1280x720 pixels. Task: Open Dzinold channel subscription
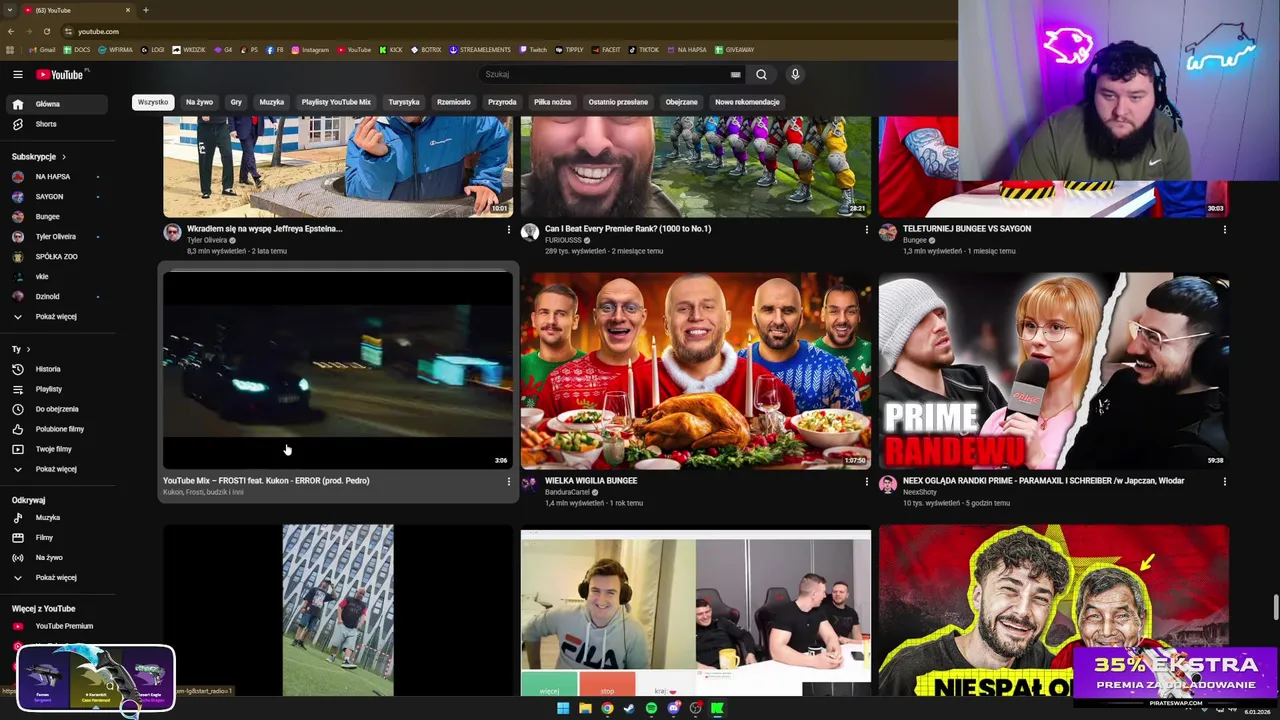tap(58, 296)
